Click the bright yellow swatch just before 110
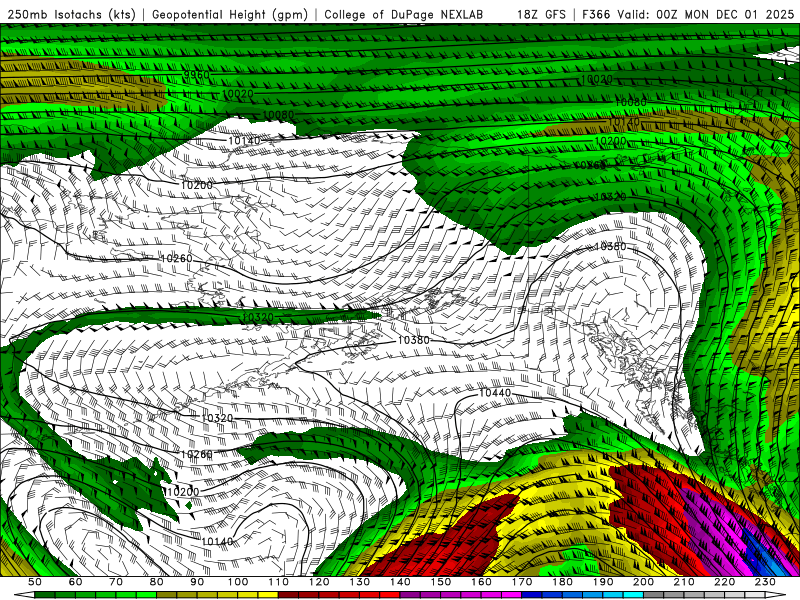This screenshot has width=800, height=600. click(x=268, y=595)
